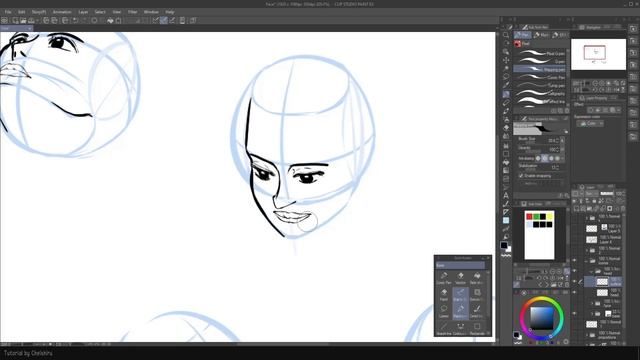Screen dimensions: 640x360
Task: Click the New document icon
Action: pos(15,20)
